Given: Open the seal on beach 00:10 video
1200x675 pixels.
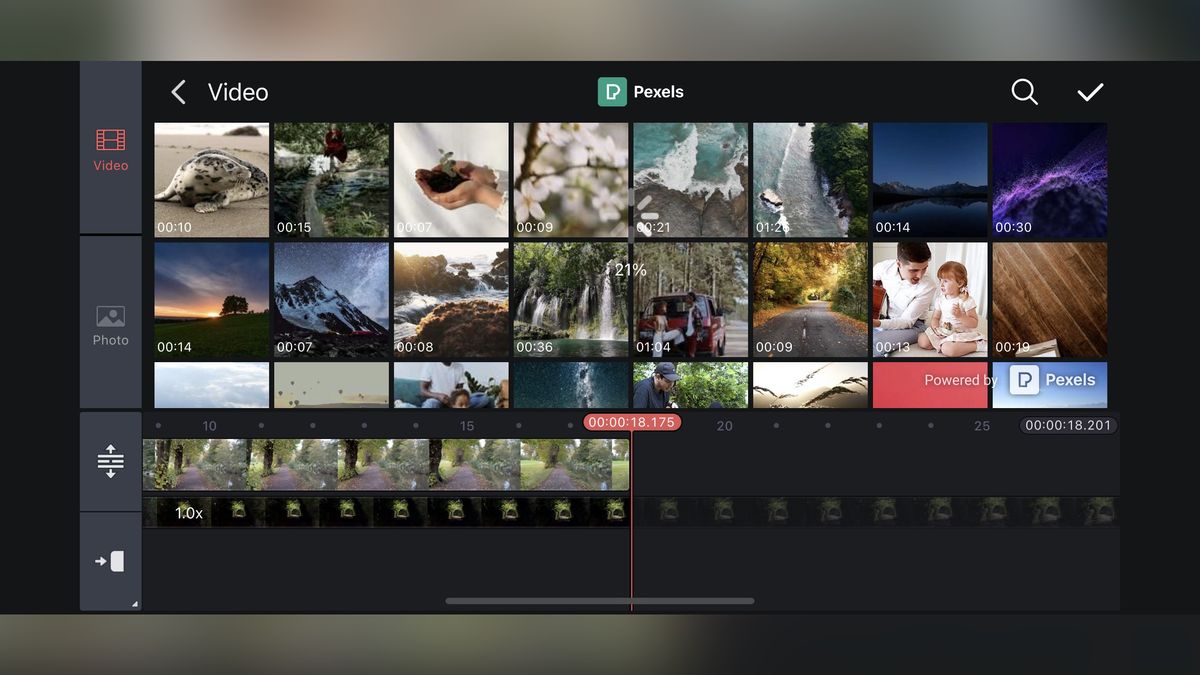Looking at the screenshot, I should pyautogui.click(x=210, y=180).
